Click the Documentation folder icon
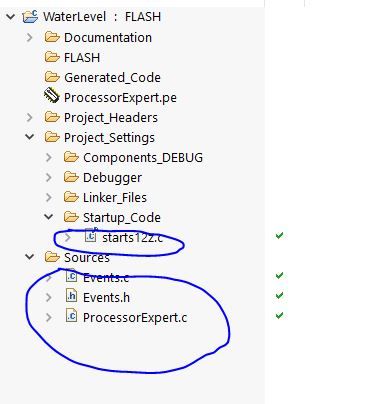The image size is (368, 404). coord(52,37)
